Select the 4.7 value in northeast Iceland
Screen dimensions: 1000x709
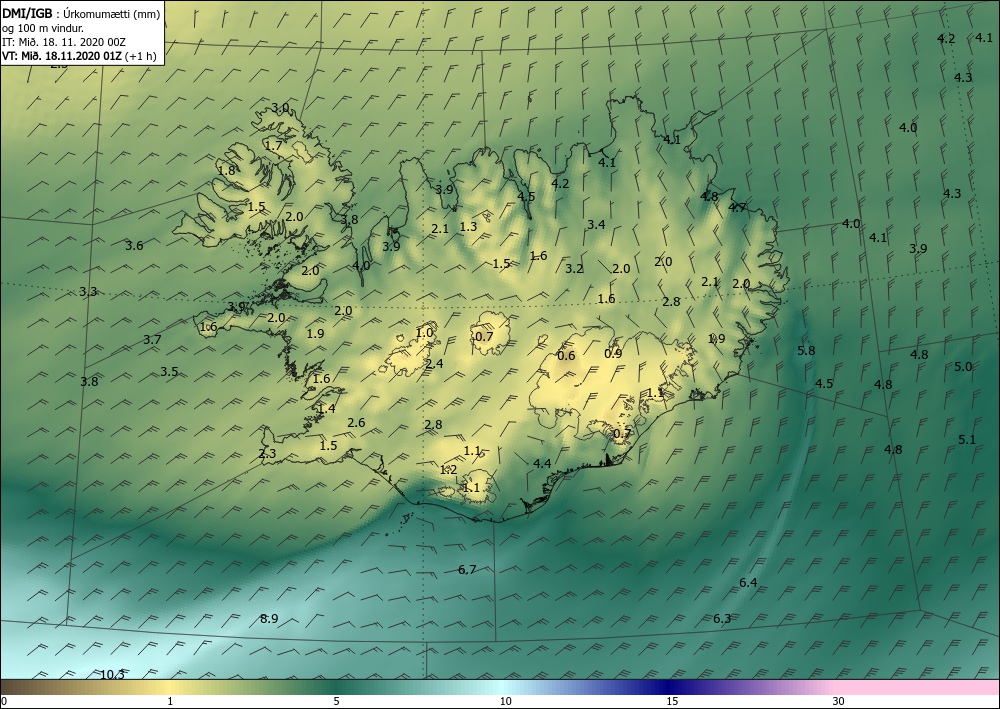[737, 207]
